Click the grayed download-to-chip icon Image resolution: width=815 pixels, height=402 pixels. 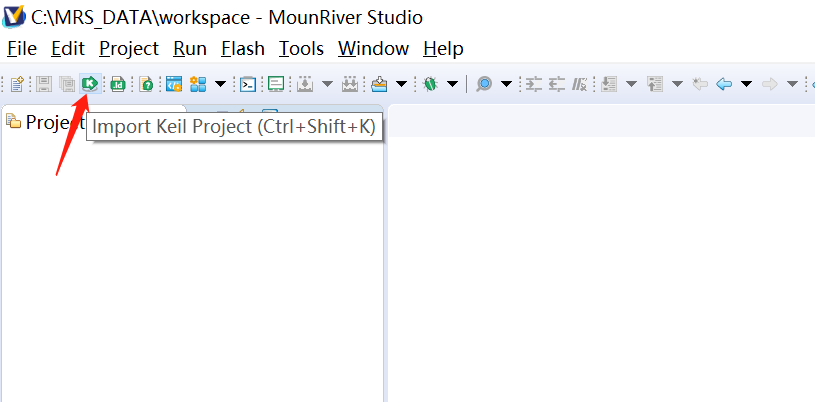point(305,84)
